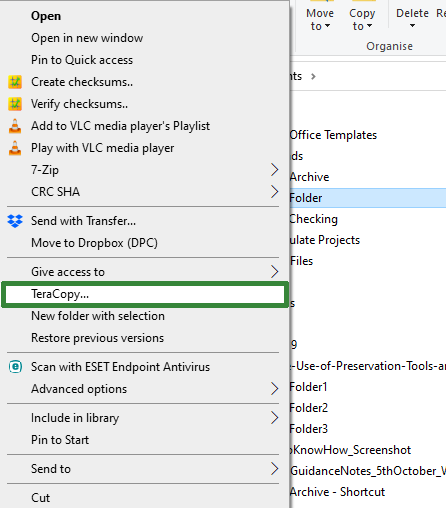This screenshot has height=508, width=446.
Task: Click the Create checksums icon
Action: (x=15, y=82)
